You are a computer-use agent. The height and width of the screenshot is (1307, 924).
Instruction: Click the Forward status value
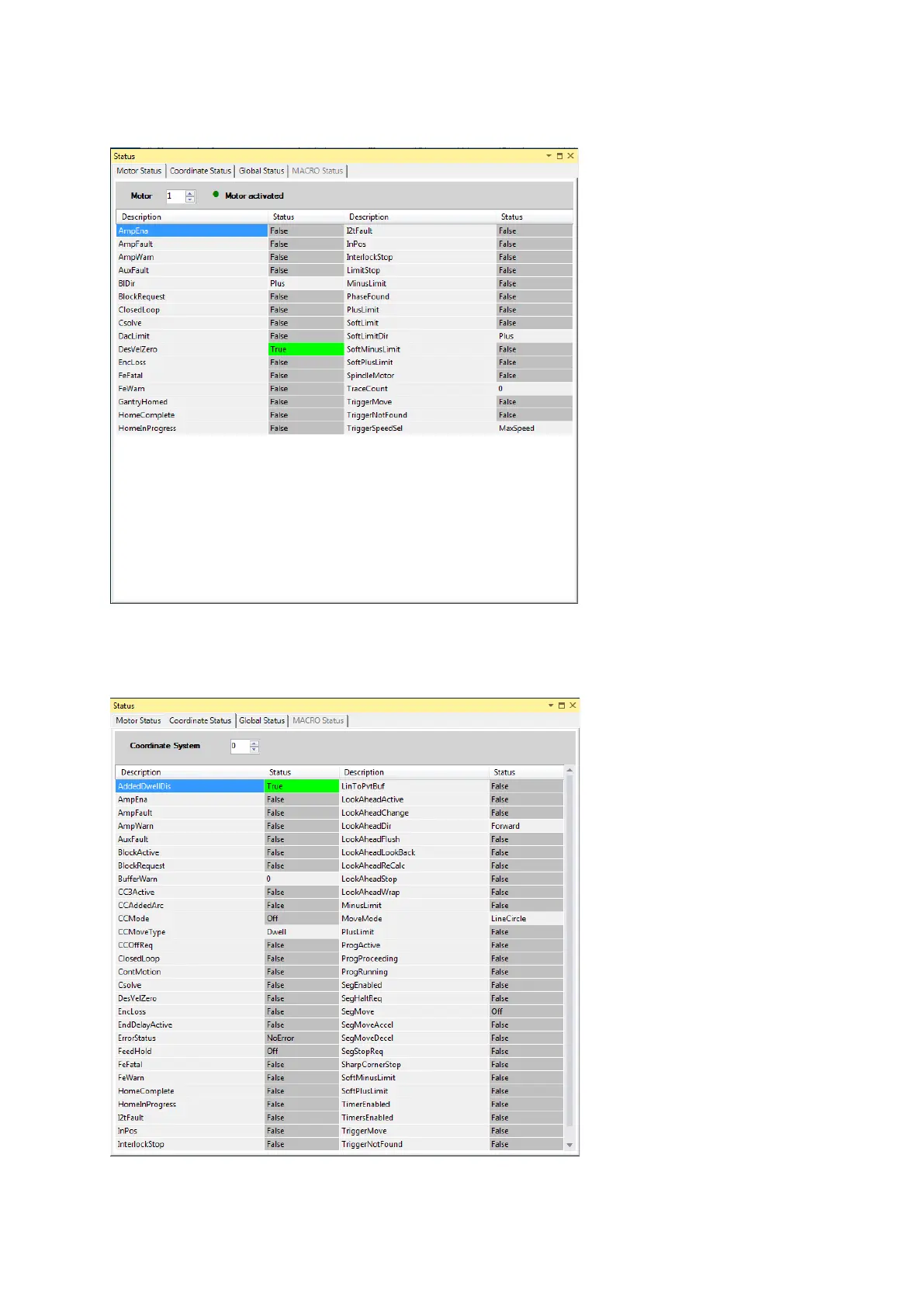pos(505,826)
